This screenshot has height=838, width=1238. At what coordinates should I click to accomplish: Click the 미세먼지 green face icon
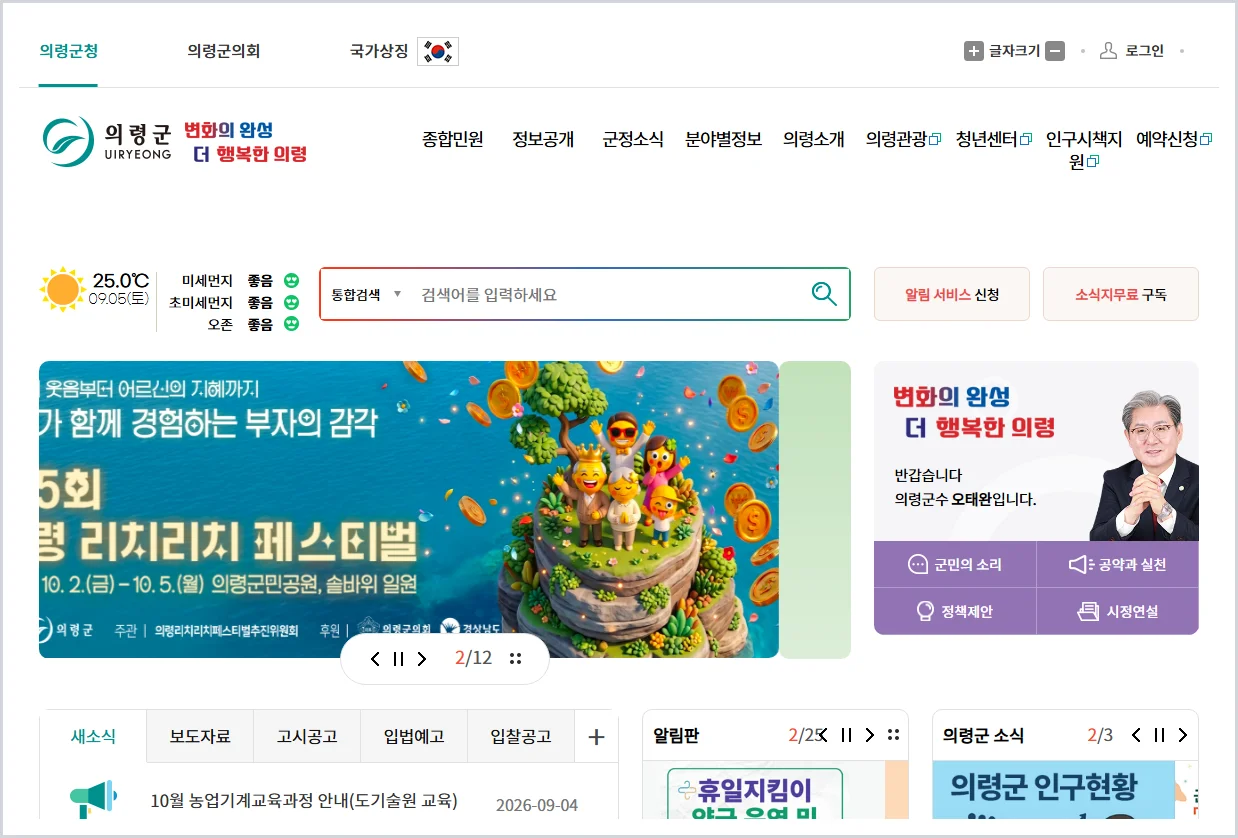(291, 281)
